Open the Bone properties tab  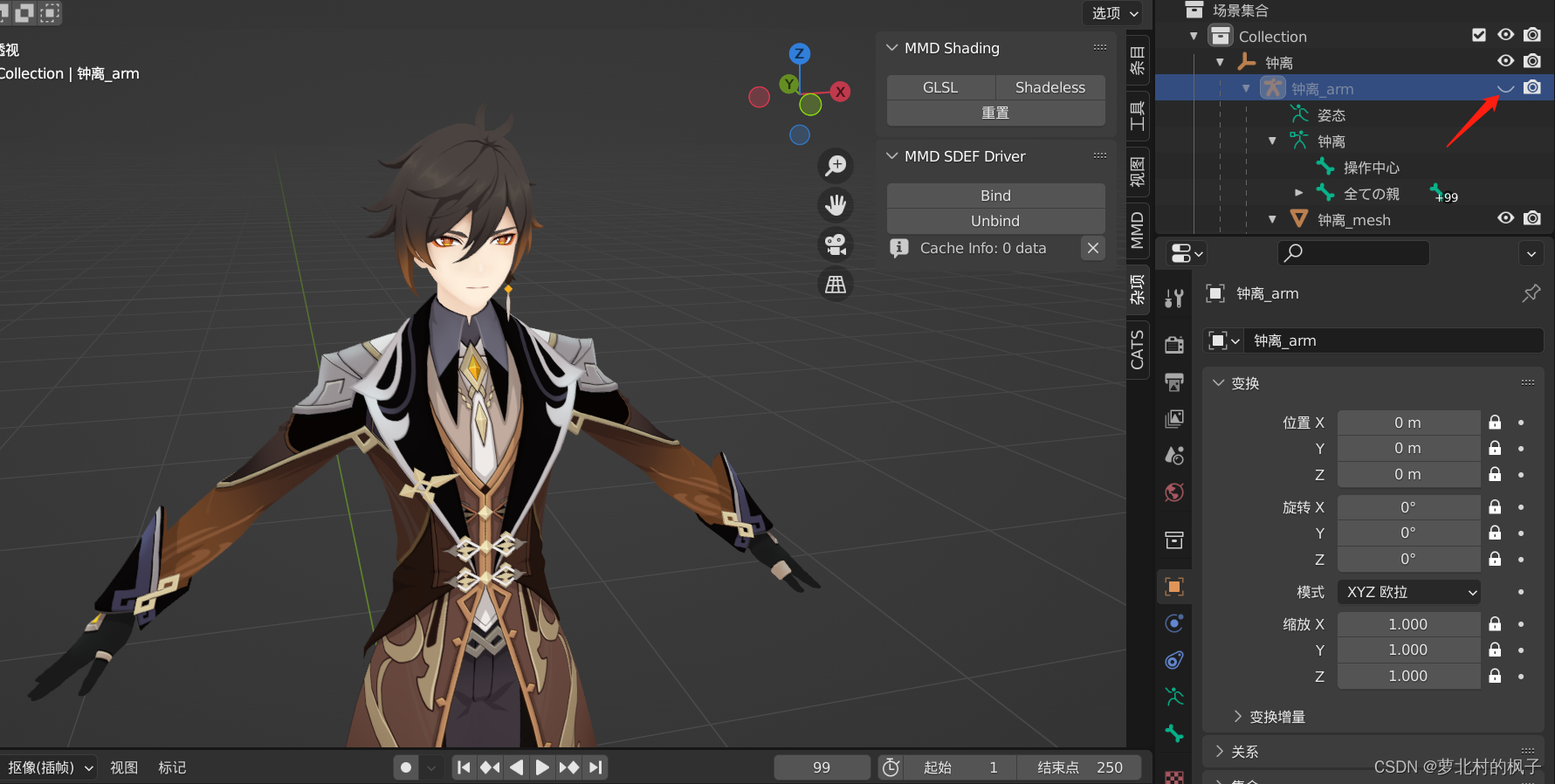(x=1174, y=733)
